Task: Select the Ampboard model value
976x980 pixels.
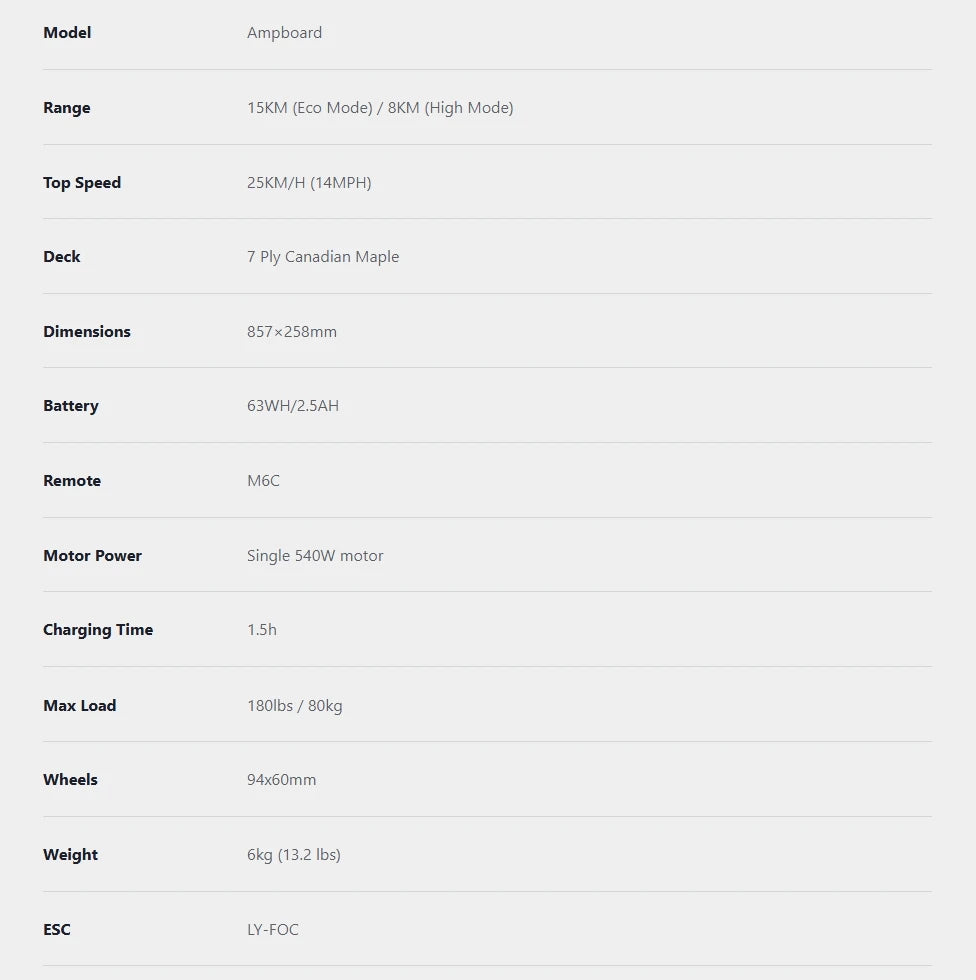Action: pos(284,33)
